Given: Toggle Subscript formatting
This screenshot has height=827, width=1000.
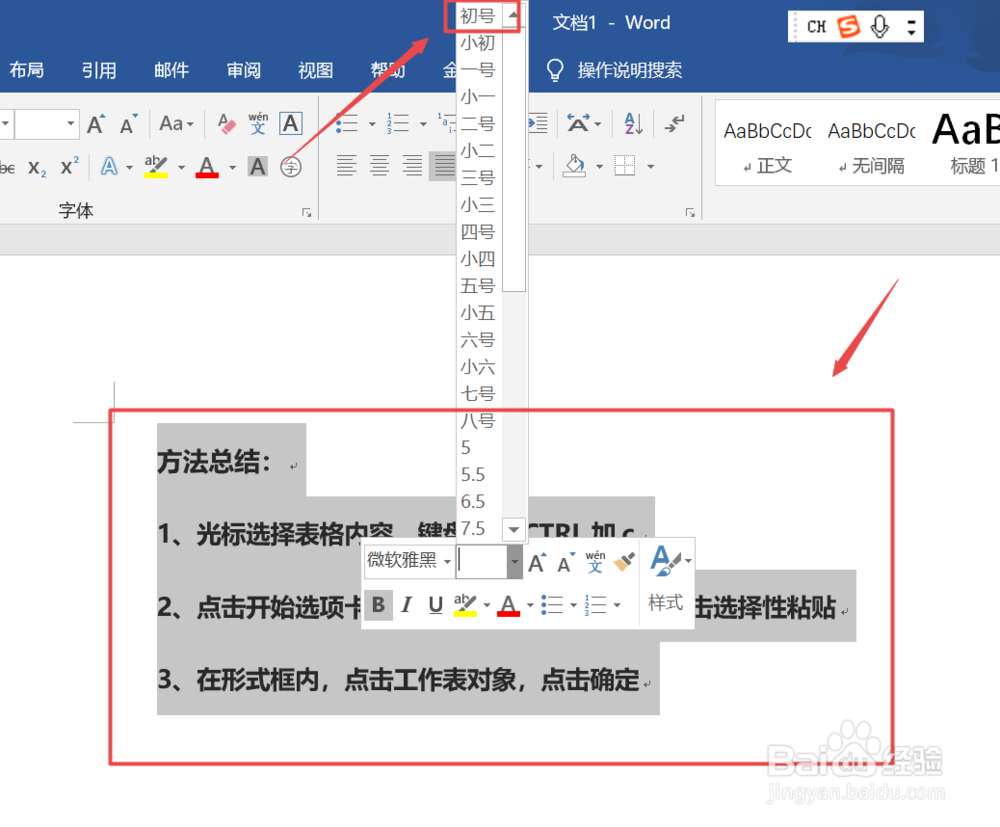Looking at the screenshot, I should point(37,168).
